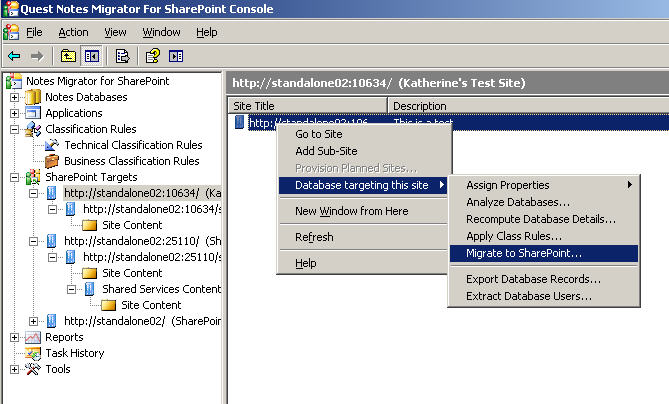Click the Tools icon in tree
The width and height of the screenshot is (669, 404).
[33, 369]
